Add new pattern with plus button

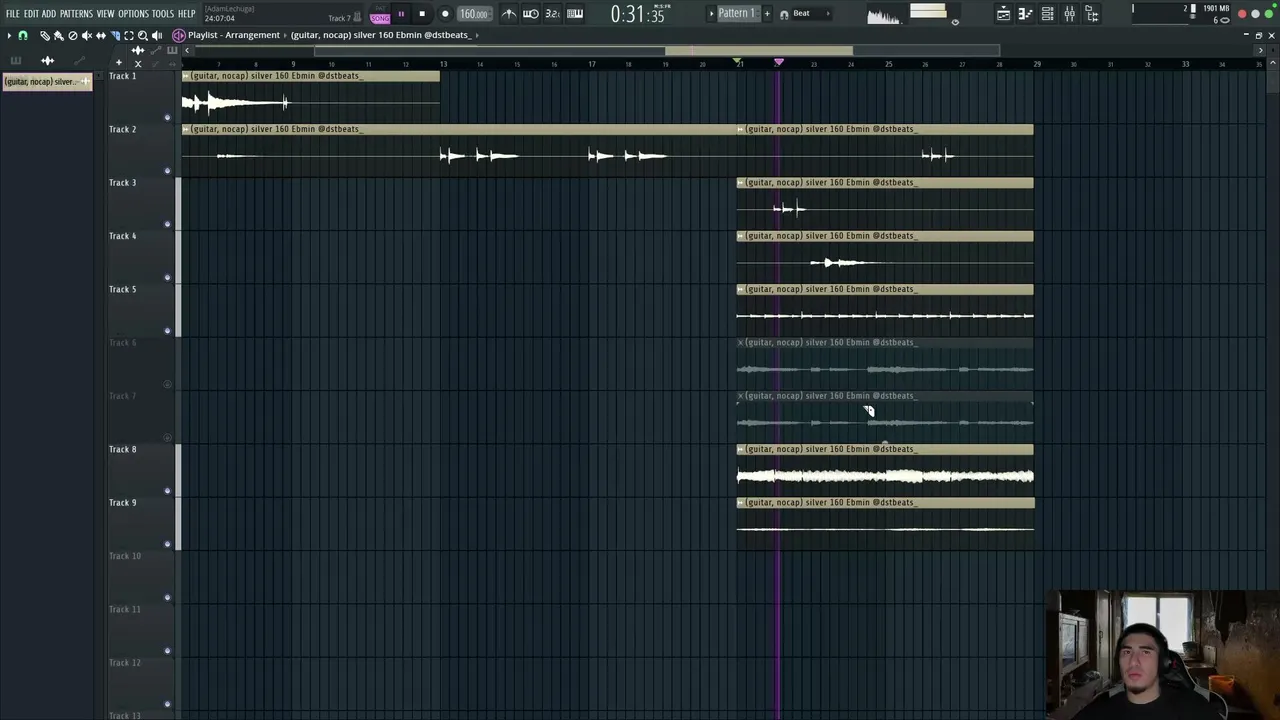point(767,13)
